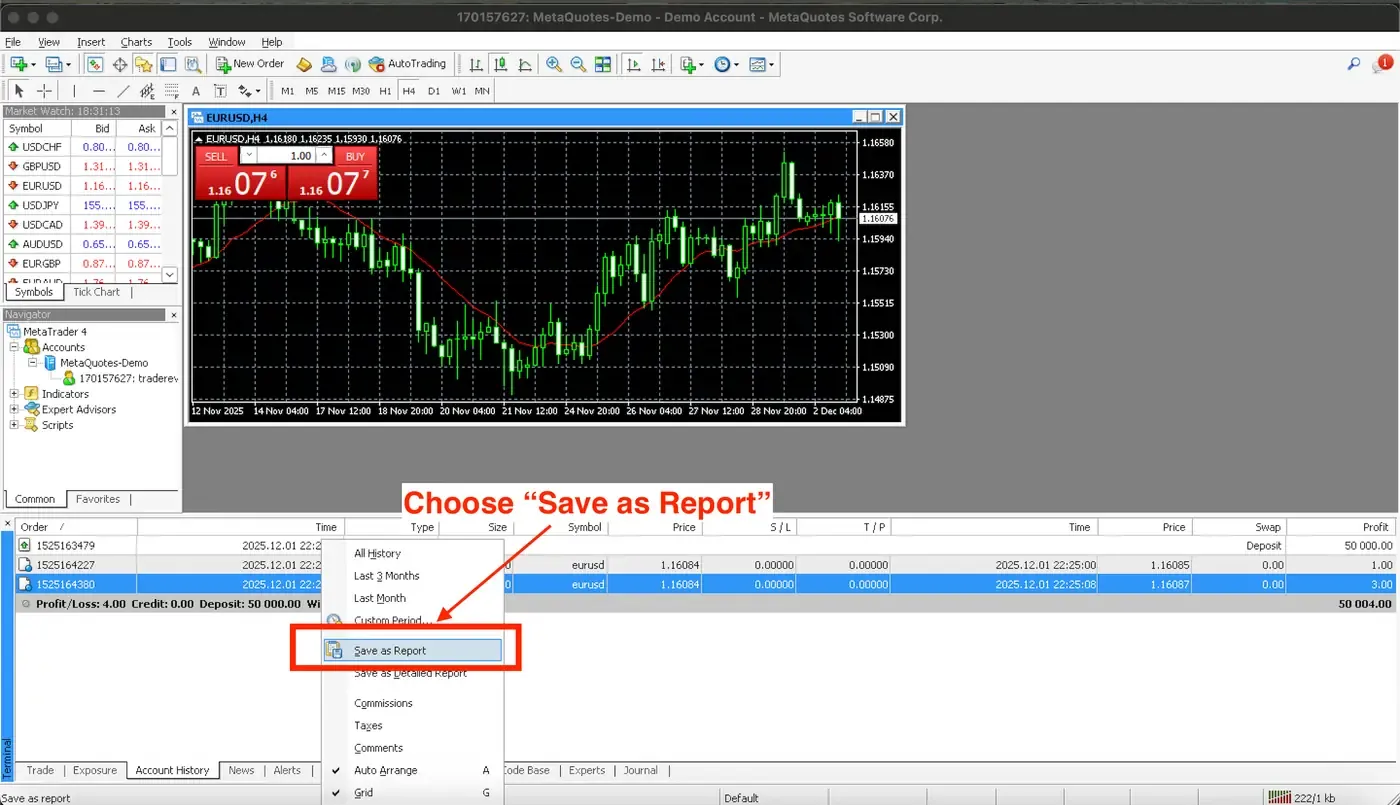Viewport: 1400px width, 805px height.
Task: Select the line chart icon
Action: [525, 64]
